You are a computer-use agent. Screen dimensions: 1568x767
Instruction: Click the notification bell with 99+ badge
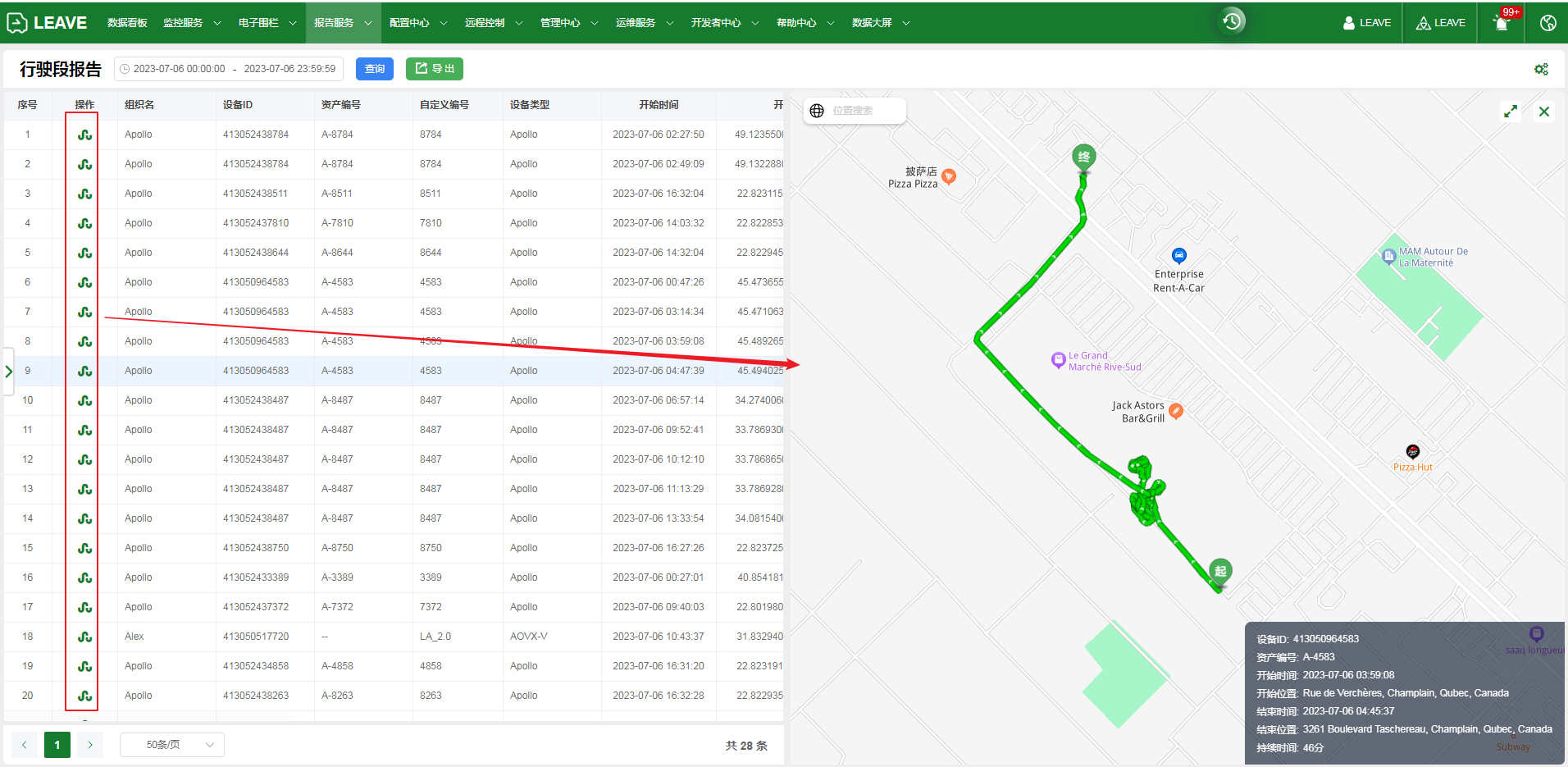(1502, 23)
